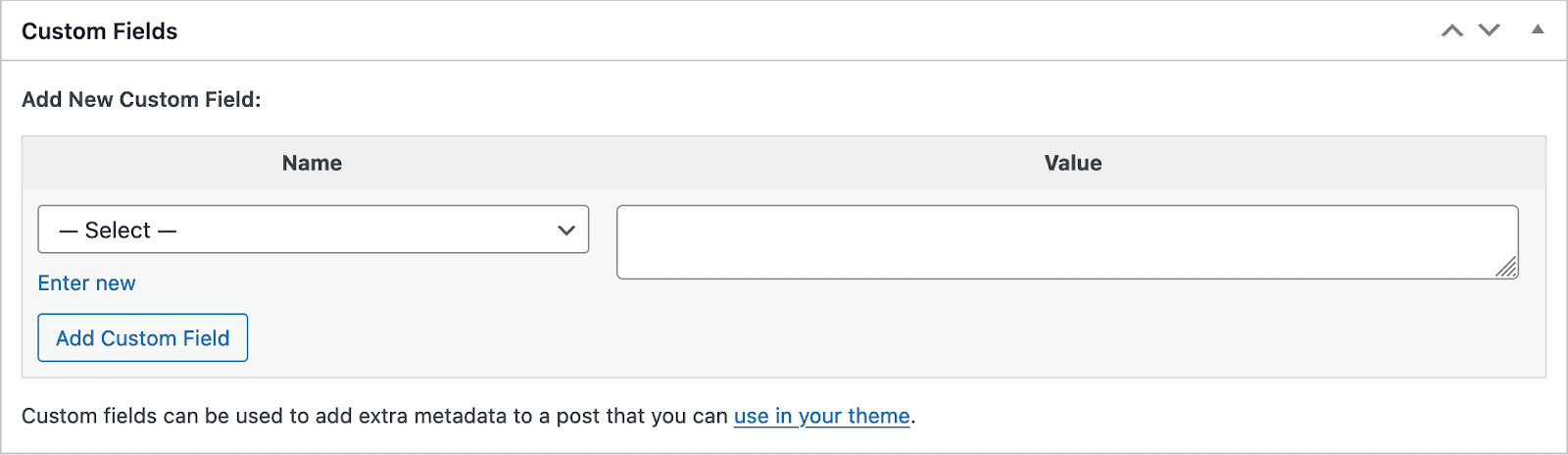Viewport: 1568px width, 455px height.
Task: Click the Value column header
Action: (x=1072, y=163)
